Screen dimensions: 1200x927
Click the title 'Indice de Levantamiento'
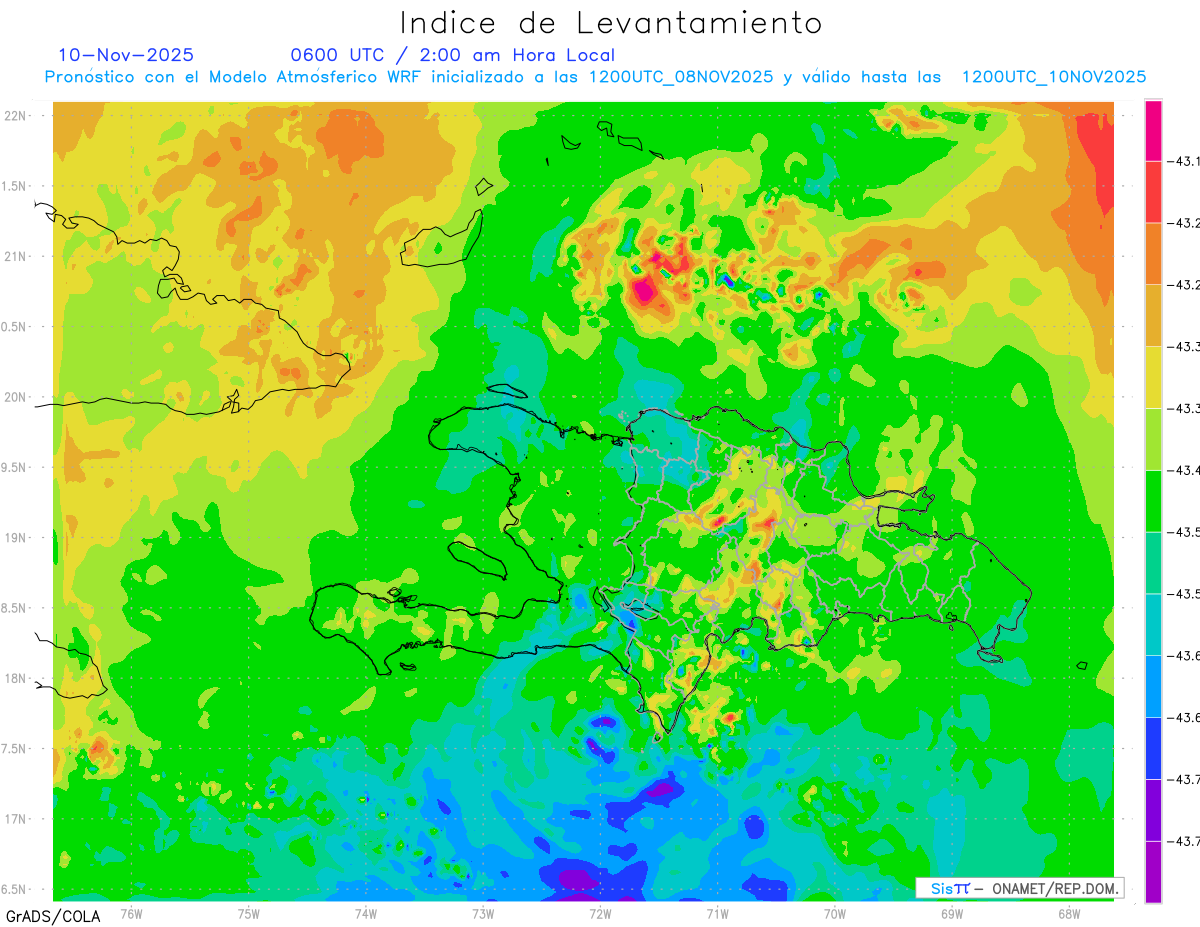click(x=611, y=22)
